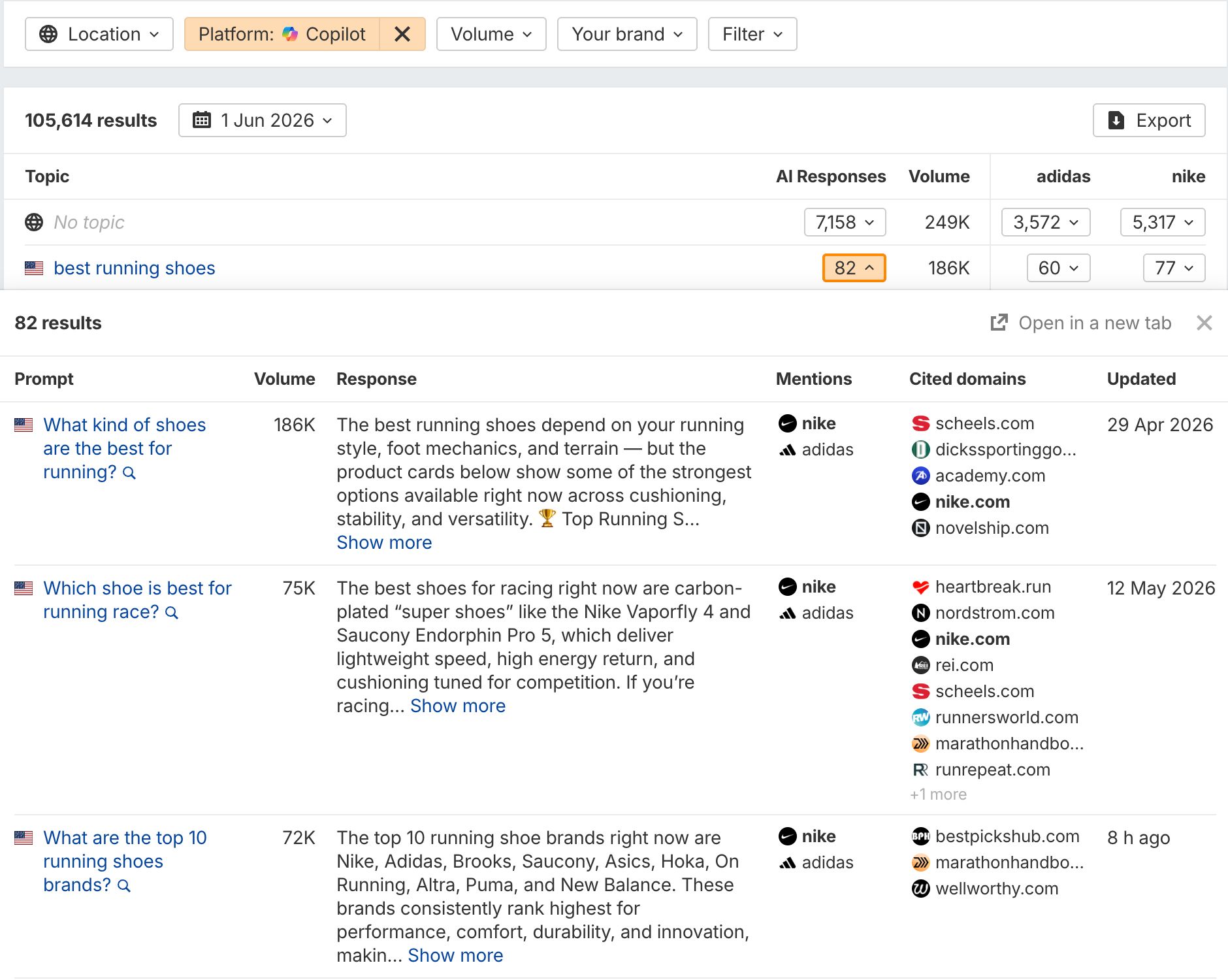Viewport: 1228px width, 980px height.
Task: Click the marathonhandbook favicon in the 72K row
Action: click(x=921, y=862)
